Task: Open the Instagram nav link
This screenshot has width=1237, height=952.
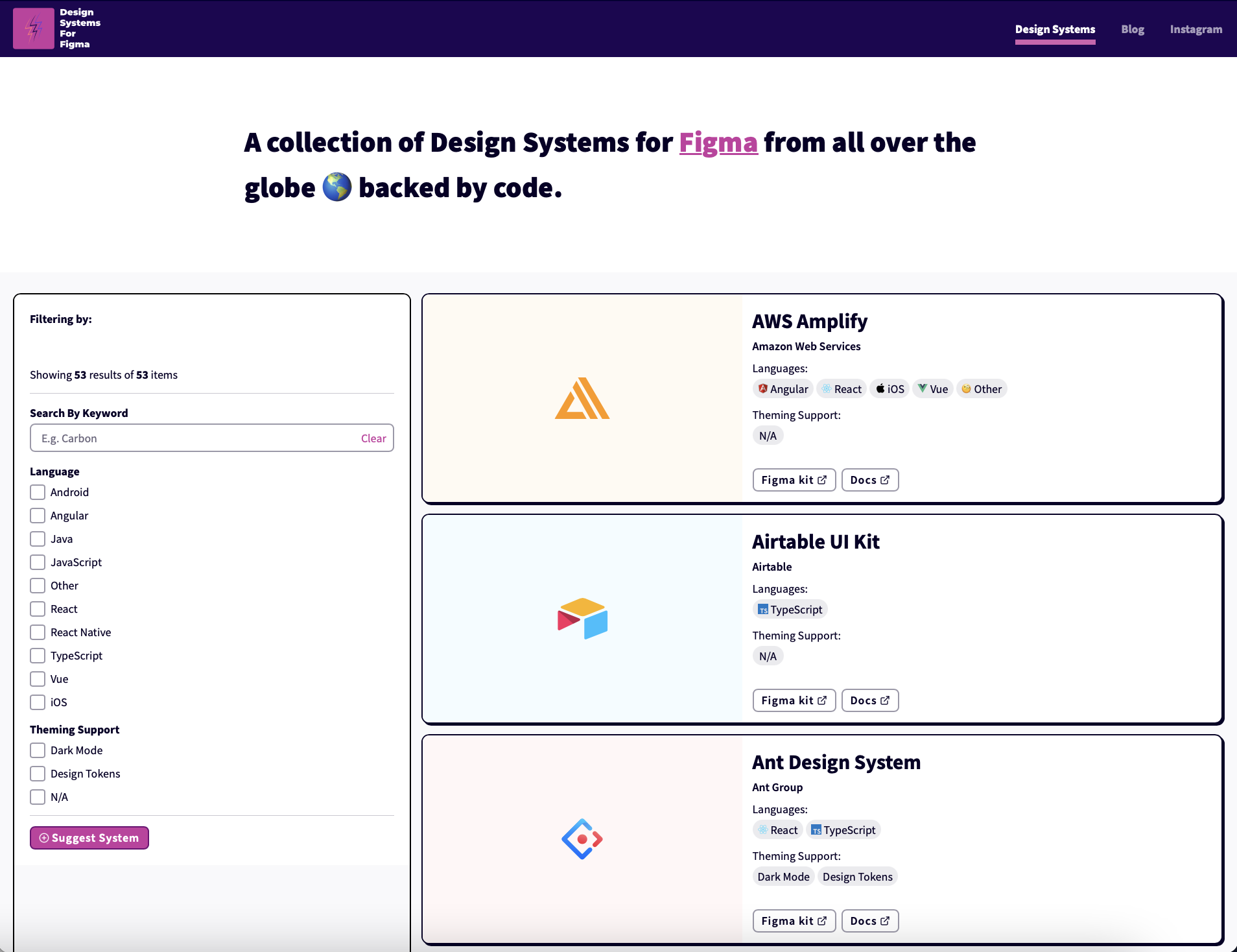Action: click(1196, 29)
